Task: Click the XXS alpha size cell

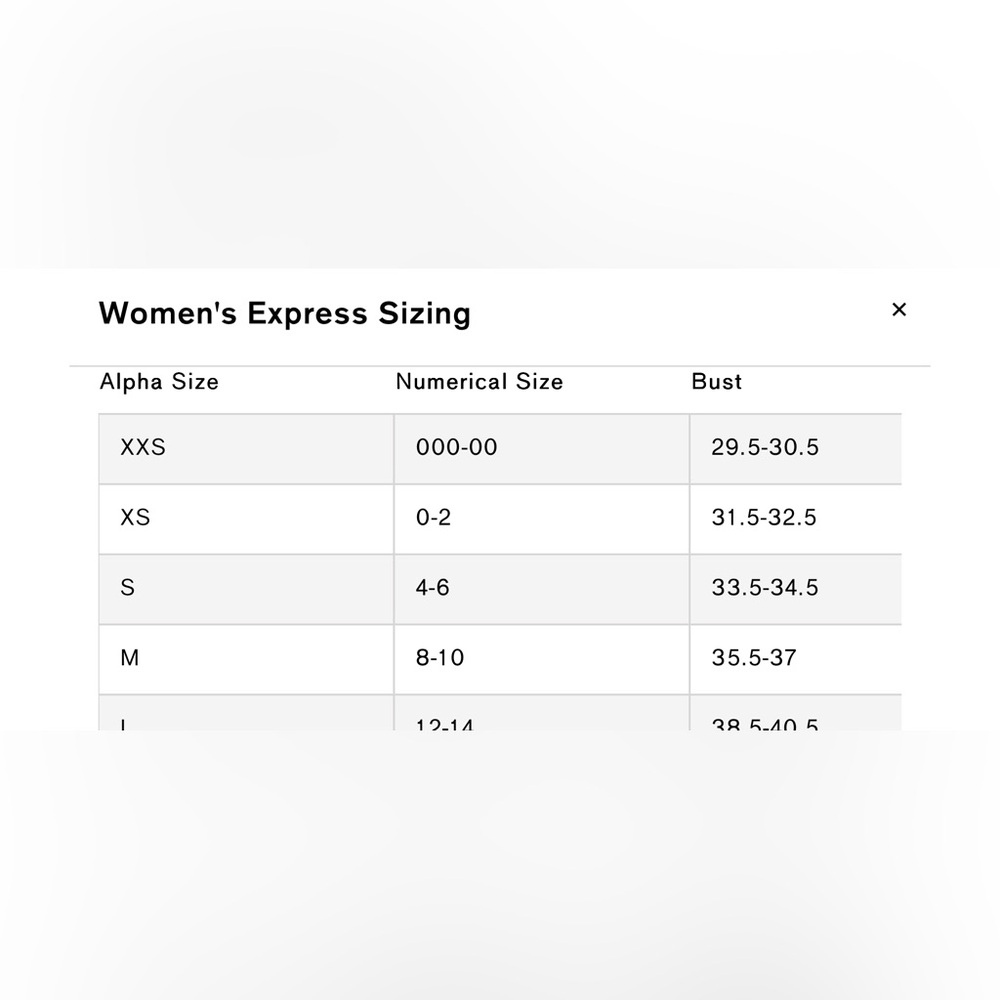Action: tap(246, 448)
